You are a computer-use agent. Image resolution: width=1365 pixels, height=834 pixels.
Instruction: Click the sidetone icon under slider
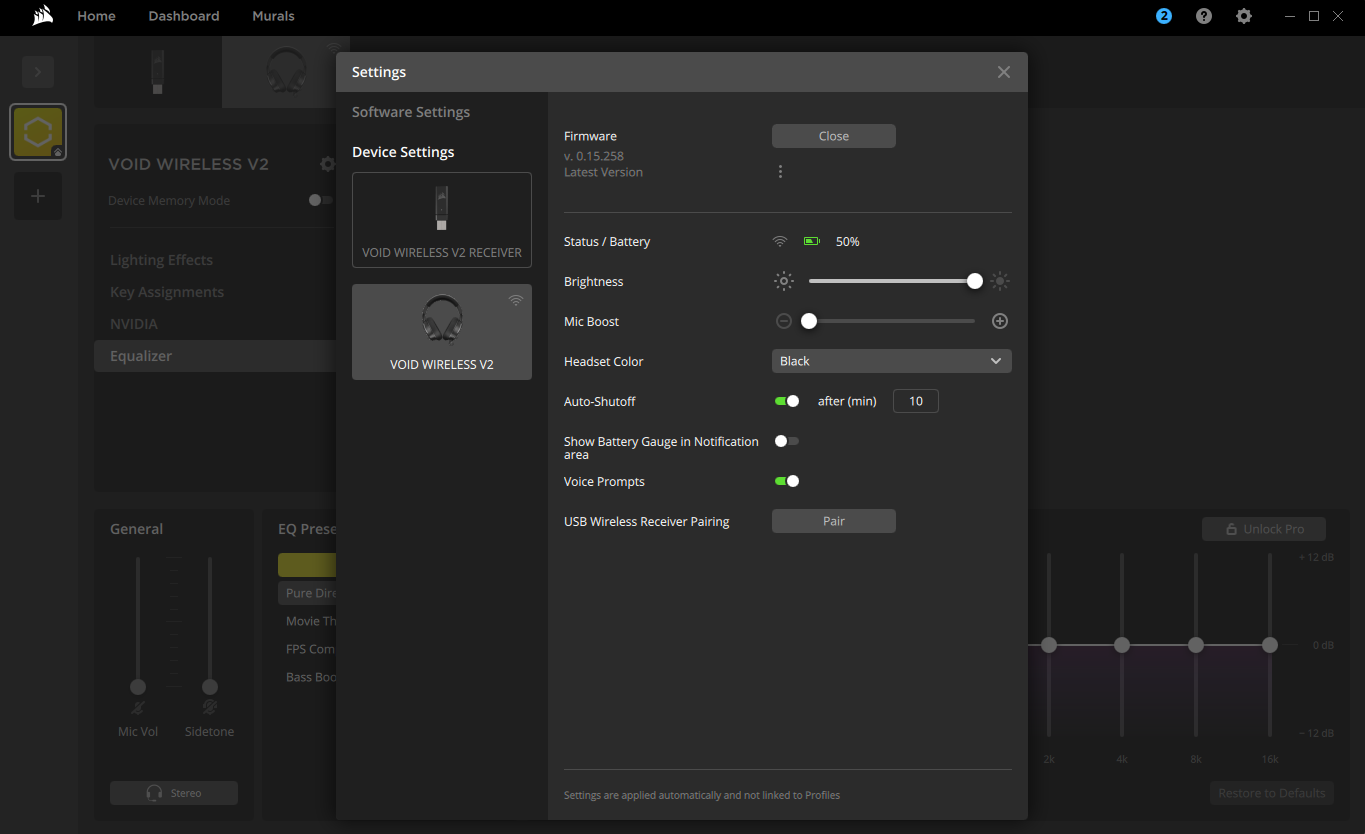click(210, 708)
